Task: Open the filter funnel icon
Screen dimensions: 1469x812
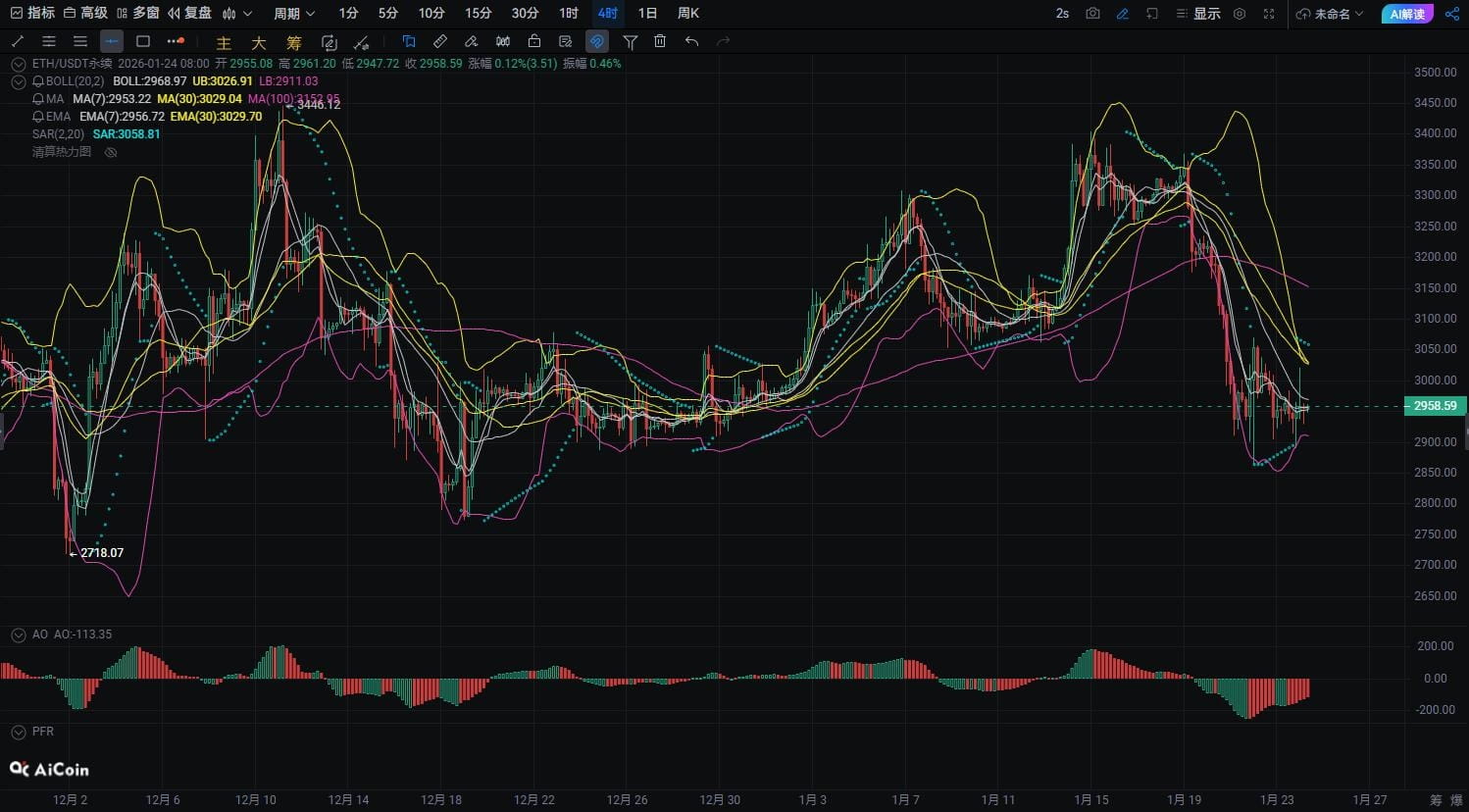Action: 631,41
